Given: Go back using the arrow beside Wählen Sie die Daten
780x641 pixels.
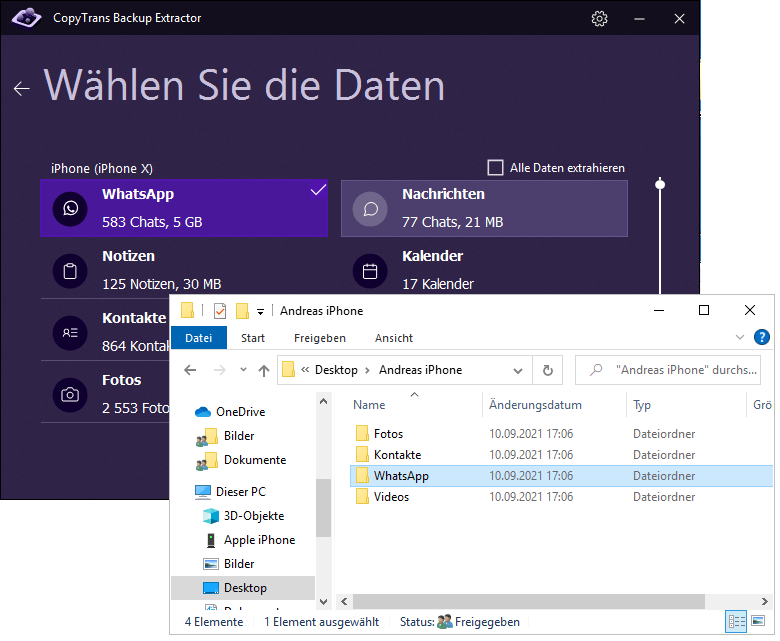Looking at the screenshot, I should [x=21, y=89].
